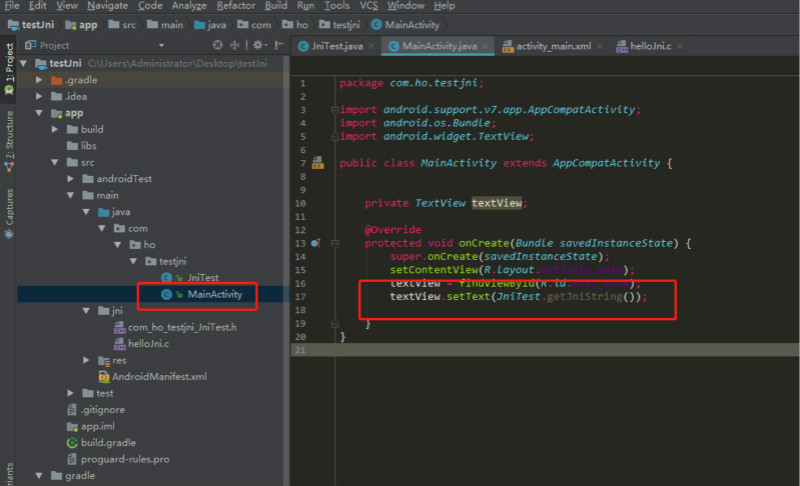Select com_ho_testjni_JniTest.h header file
The width and height of the screenshot is (800, 486).
click(x=176, y=327)
